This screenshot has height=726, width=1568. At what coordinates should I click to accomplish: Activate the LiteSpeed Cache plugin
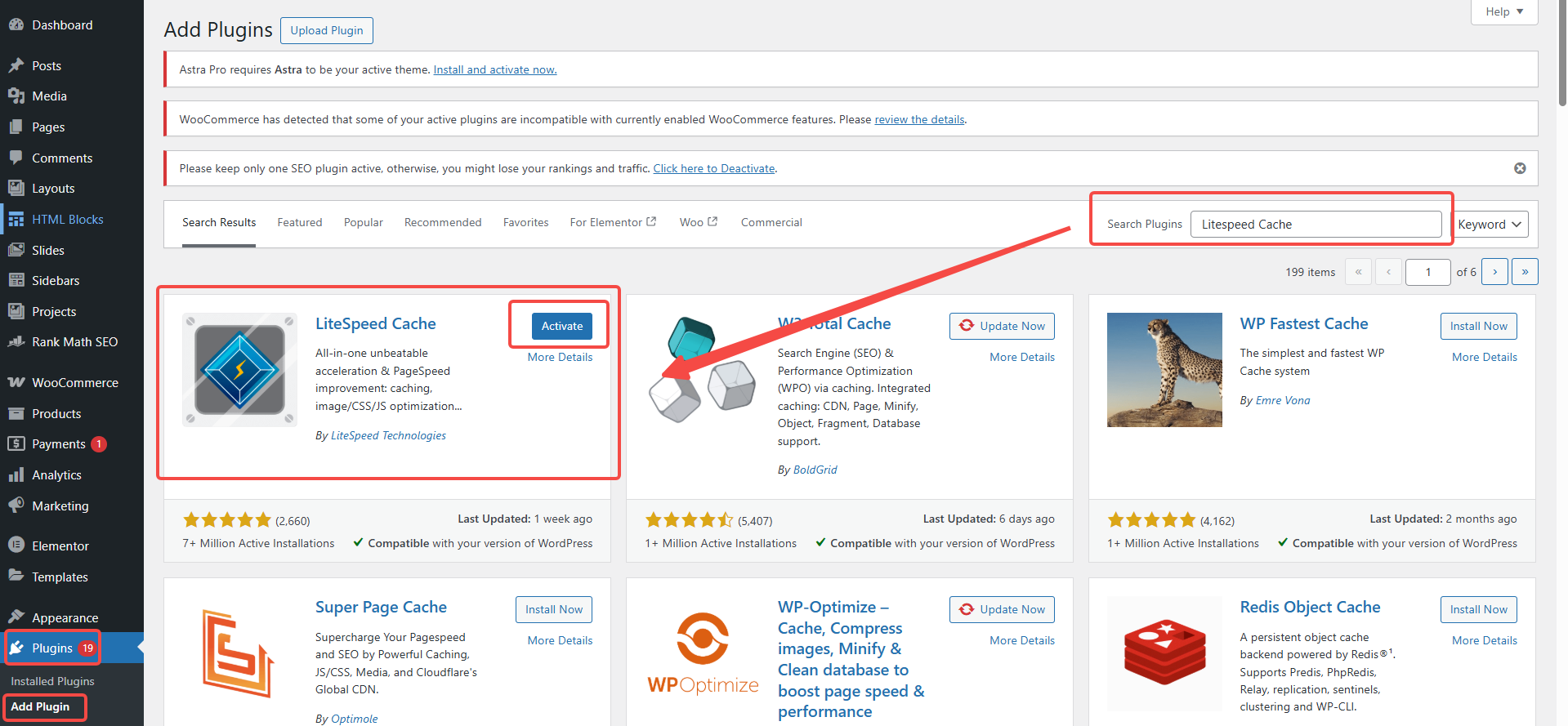[x=562, y=326]
